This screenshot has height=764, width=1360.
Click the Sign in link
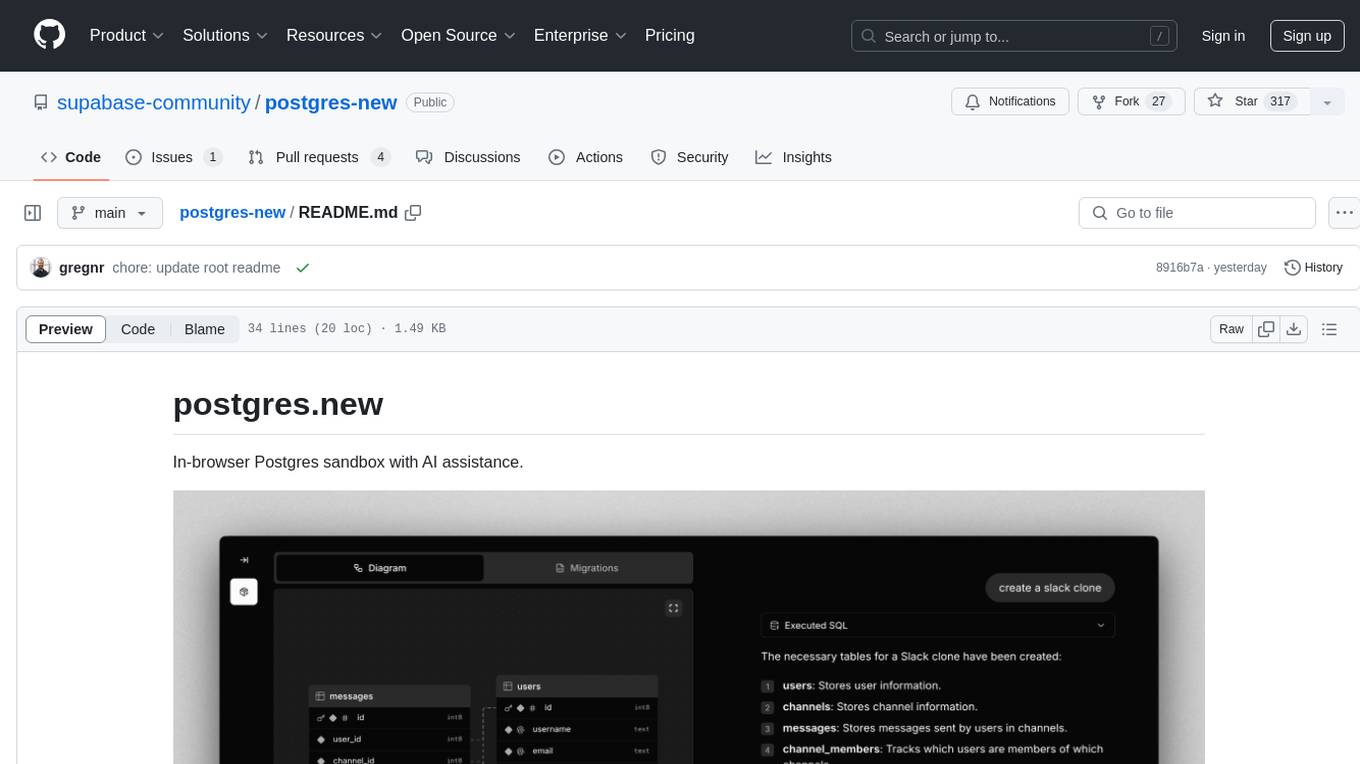click(x=1223, y=36)
